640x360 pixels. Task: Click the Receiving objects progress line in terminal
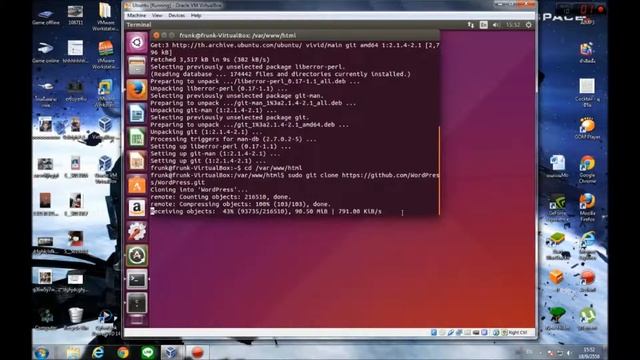coord(266,211)
